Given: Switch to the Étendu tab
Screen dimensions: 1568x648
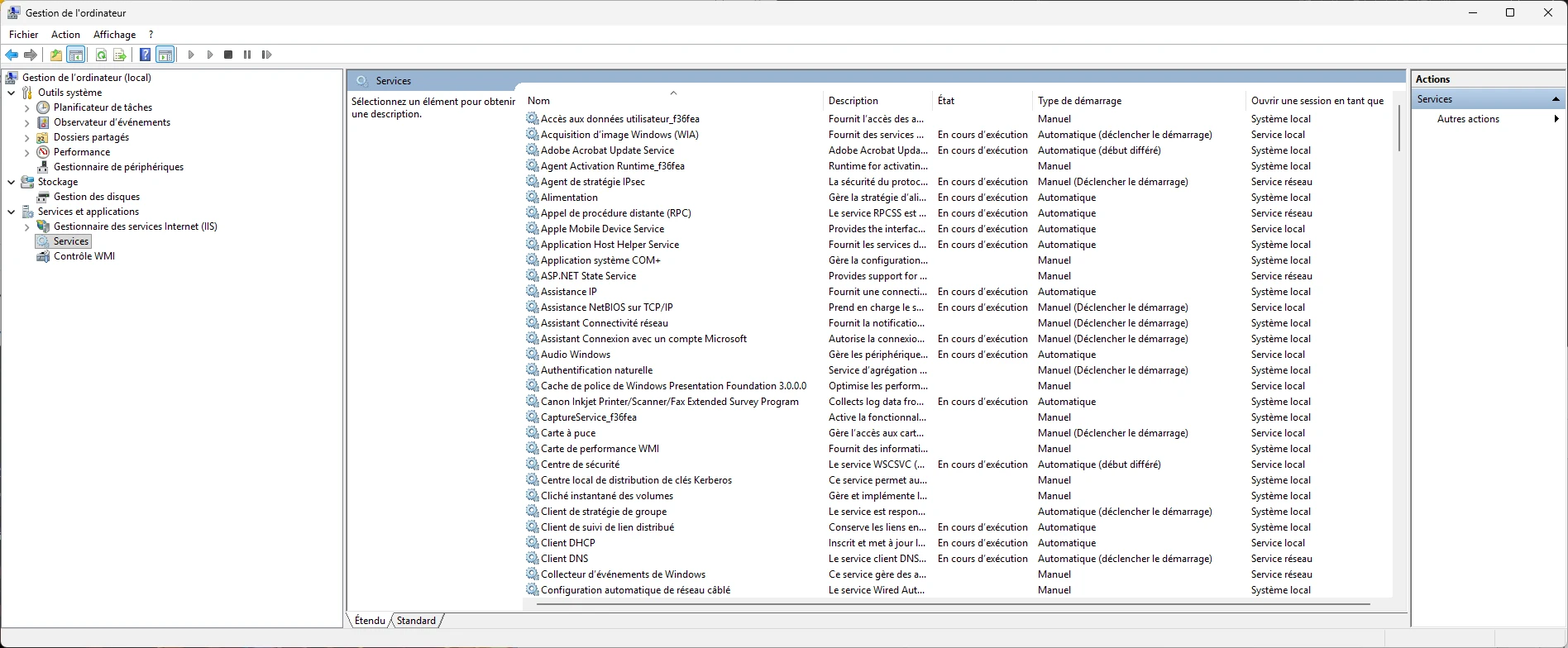Looking at the screenshot, I should pyautogui.click(x=370, y=621).
